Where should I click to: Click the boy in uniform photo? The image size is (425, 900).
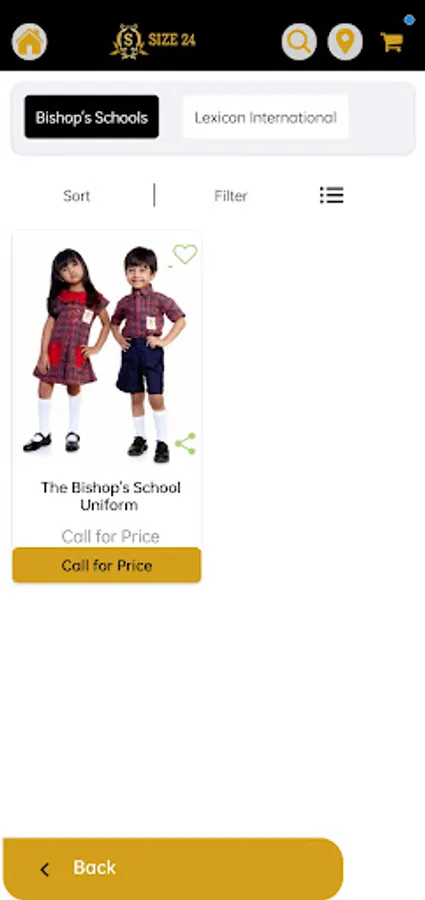(148, 355)
